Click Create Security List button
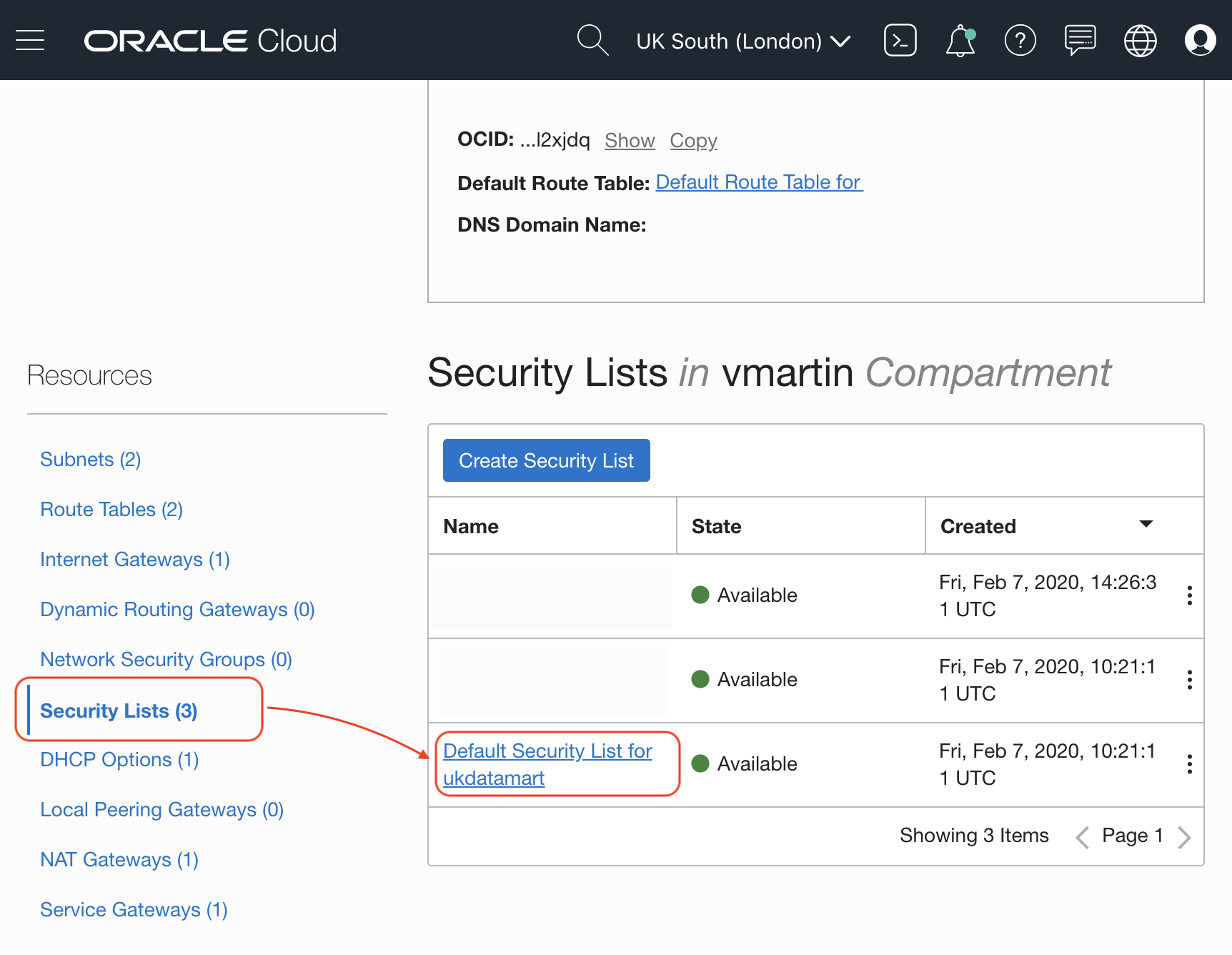Image resolution: width=1232 pixels, height=955 pixels. pos(546,460)
